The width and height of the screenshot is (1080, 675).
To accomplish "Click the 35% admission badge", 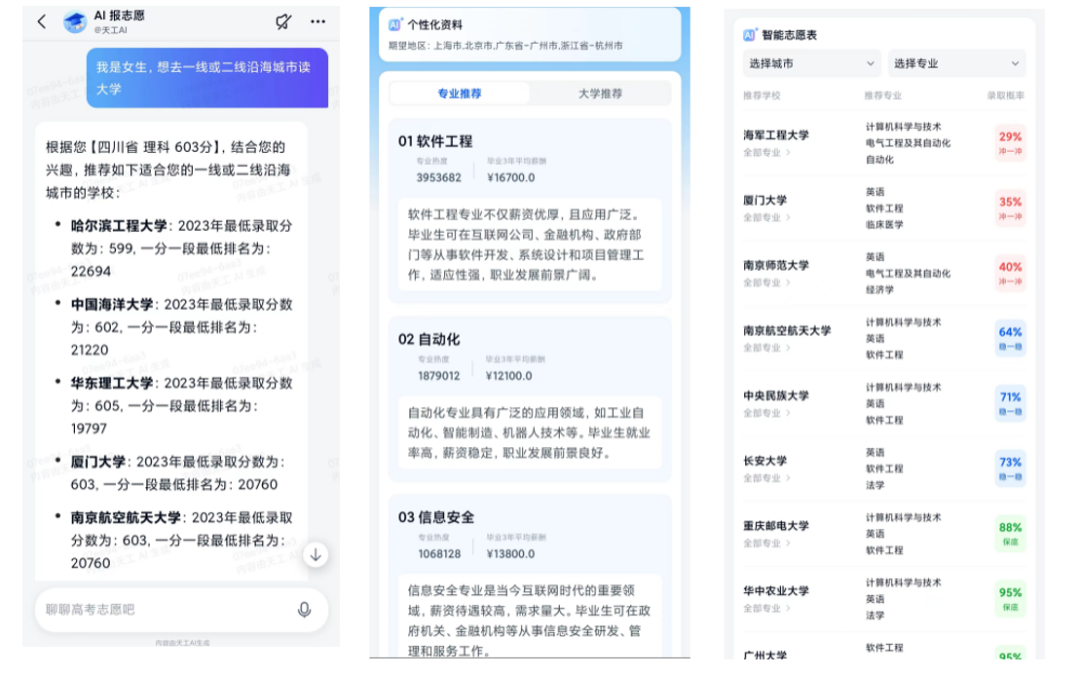I will [1010, 208].
